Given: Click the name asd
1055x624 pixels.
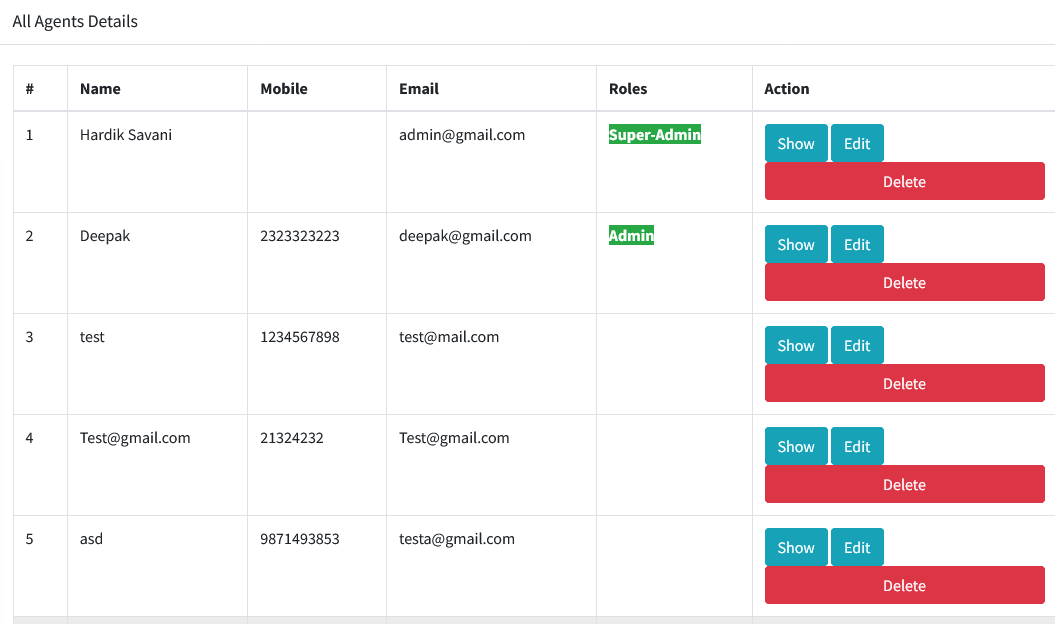Looking at the screenshot, I should [x=92, y=539].
